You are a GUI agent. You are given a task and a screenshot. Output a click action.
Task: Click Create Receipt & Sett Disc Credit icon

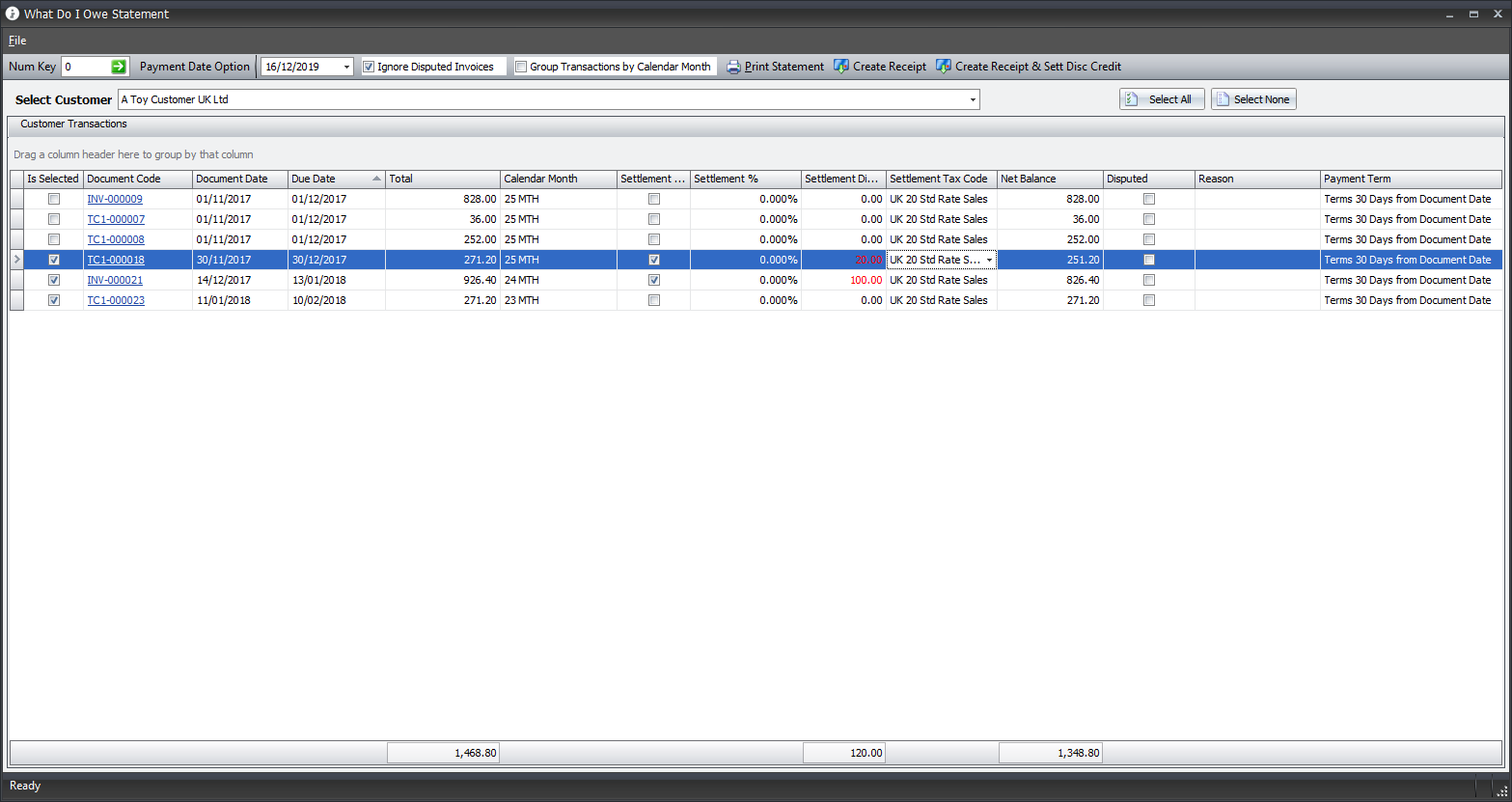[944, 67]
